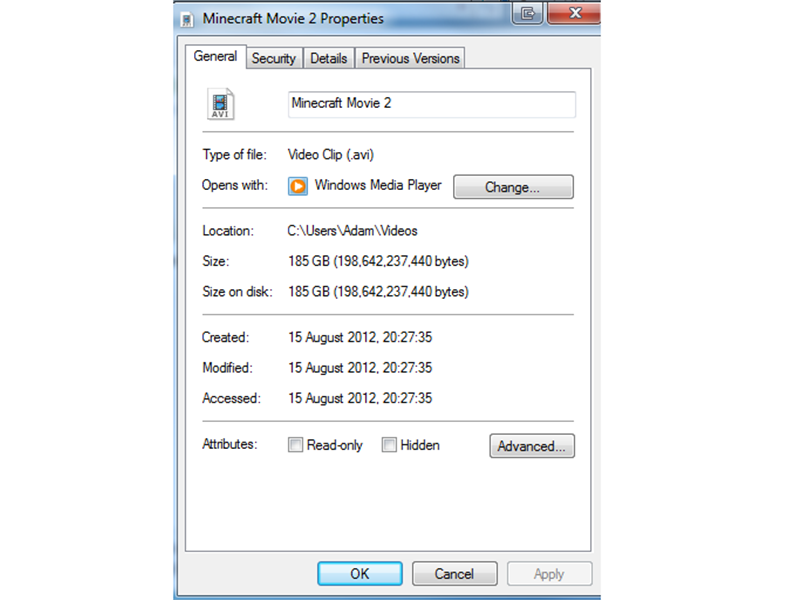The width and height of the screenshot is (800, 600).
Task: Toggle the Hidden attribute checkbox
Action: click(x=389, y=444)
